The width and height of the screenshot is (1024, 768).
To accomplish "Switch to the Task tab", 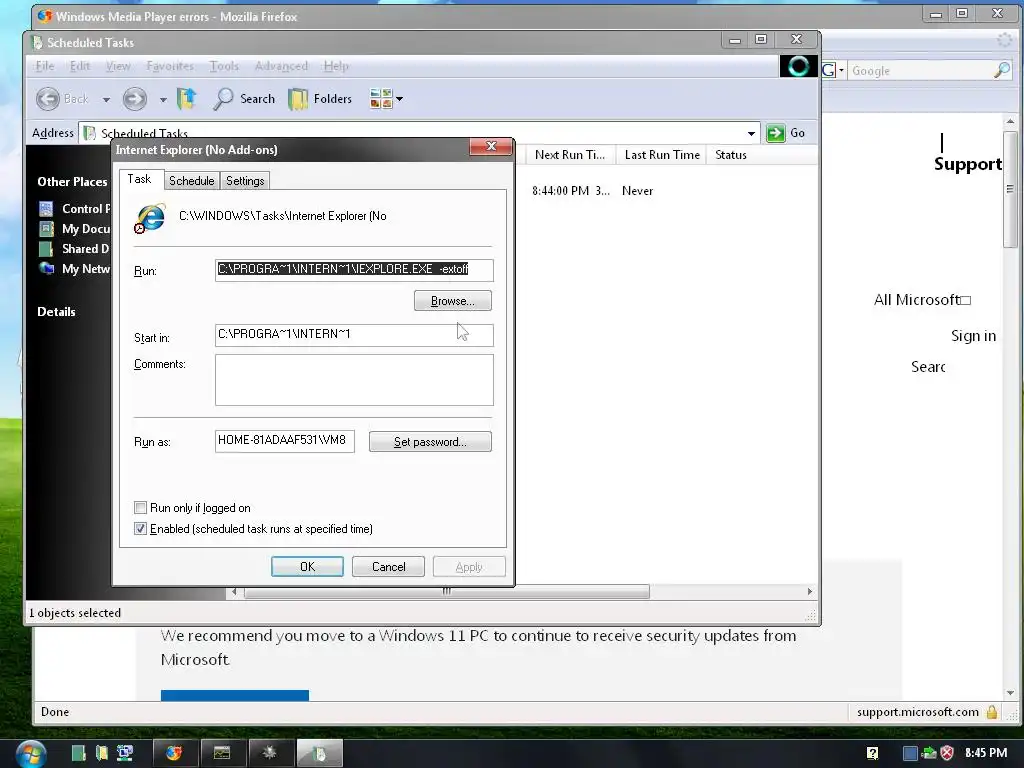I will coord(139,179).
